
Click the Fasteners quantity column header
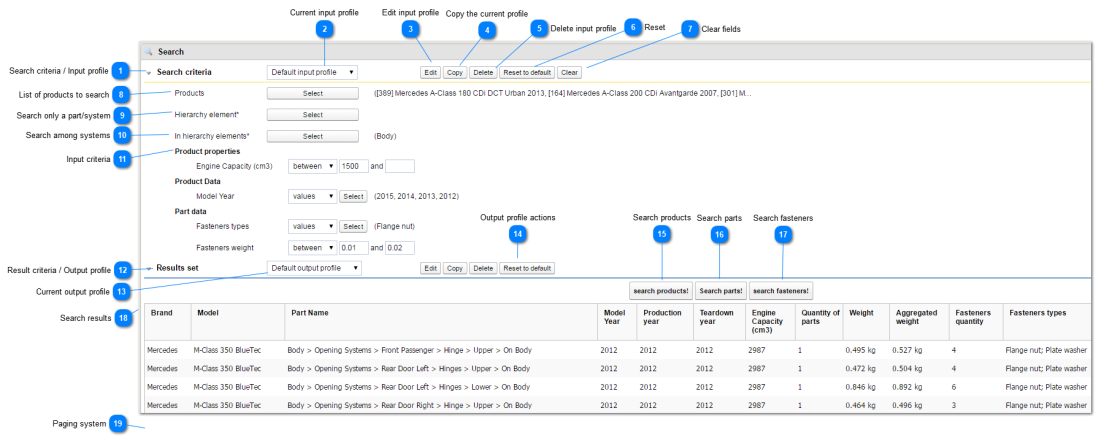pos(976,321)
